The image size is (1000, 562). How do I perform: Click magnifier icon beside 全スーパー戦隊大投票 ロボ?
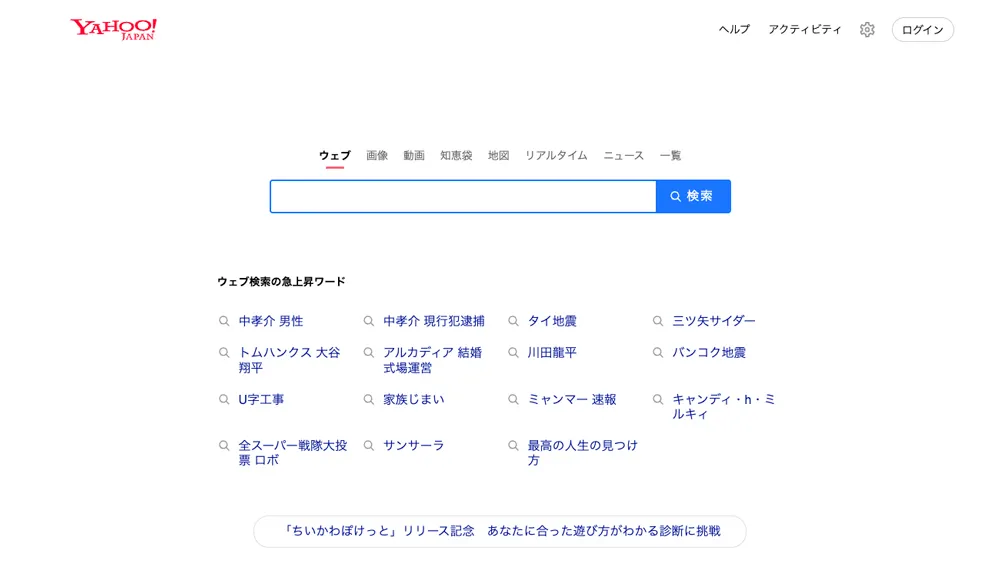[x=224, y=446]
